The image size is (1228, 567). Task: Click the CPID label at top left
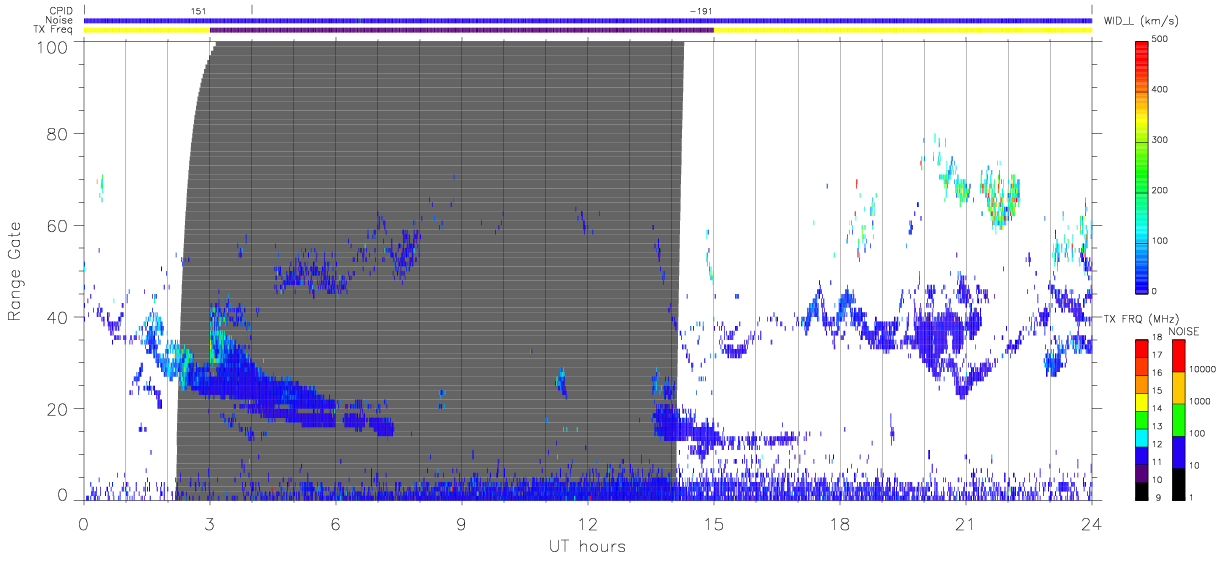pyautogui.click(x=61, y=11)
